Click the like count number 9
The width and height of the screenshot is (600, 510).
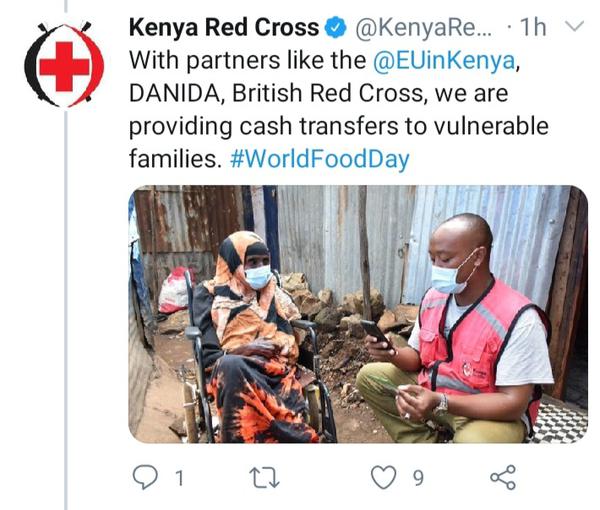pyautogui.click(x=418, y=478)
